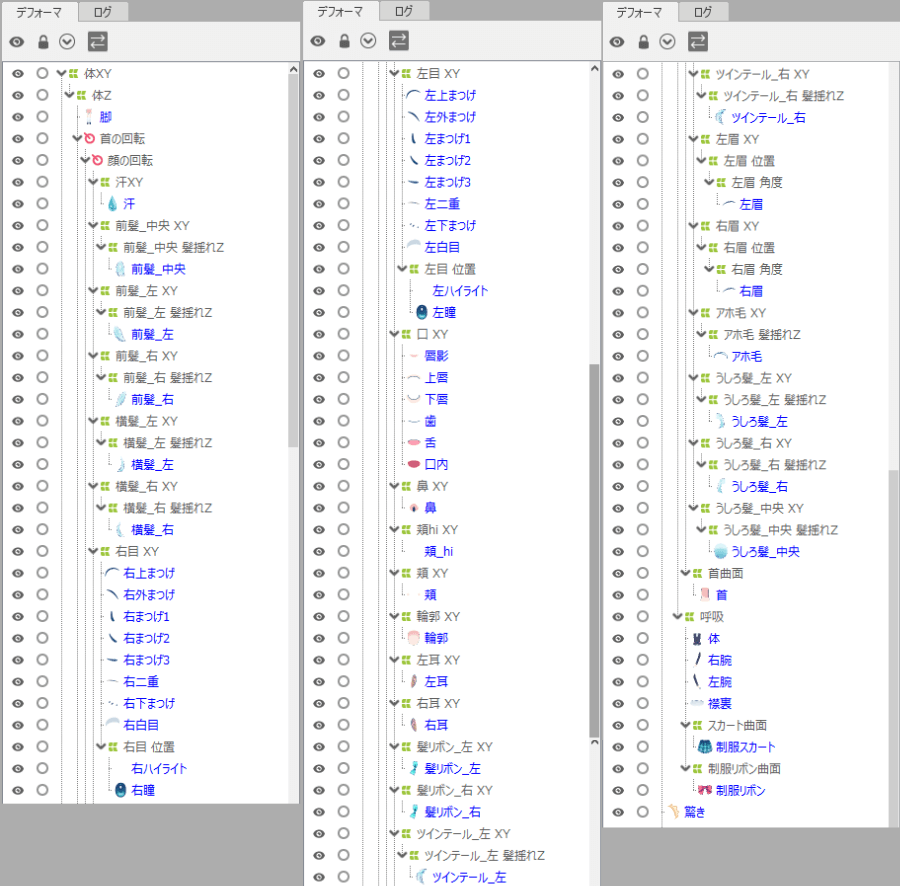Screen dimensions: 900x886
Task: Collapse the 呼吸 deformer
Action: pos(677,616)
